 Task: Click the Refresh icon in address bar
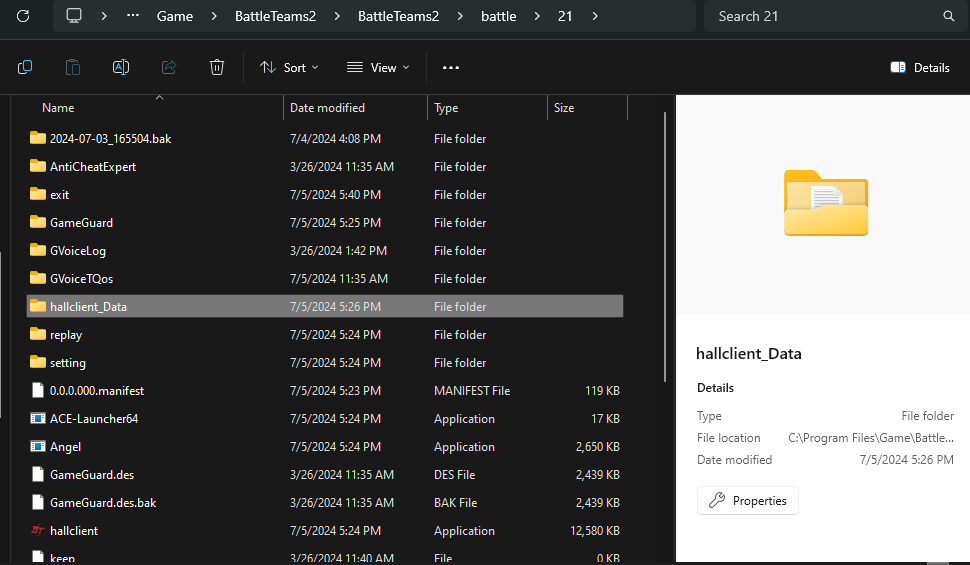23,16
